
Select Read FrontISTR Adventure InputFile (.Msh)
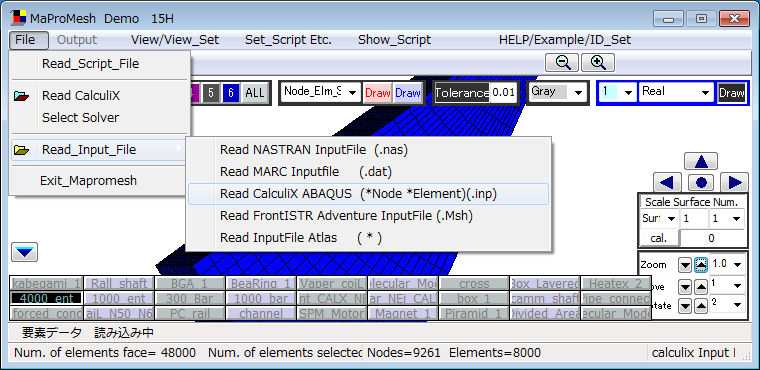pyautogui.click(x=368, y=216)
